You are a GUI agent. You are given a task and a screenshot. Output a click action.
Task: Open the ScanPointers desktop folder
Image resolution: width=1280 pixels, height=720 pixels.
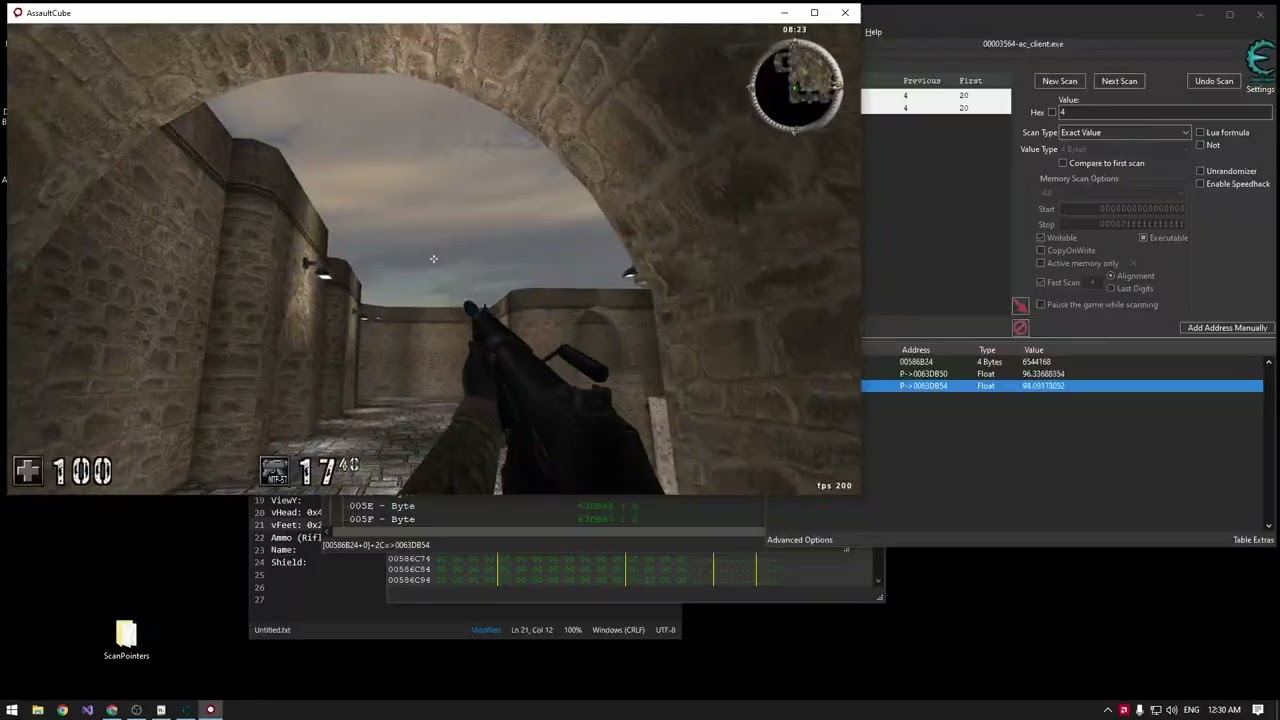(x=126, y=641)
